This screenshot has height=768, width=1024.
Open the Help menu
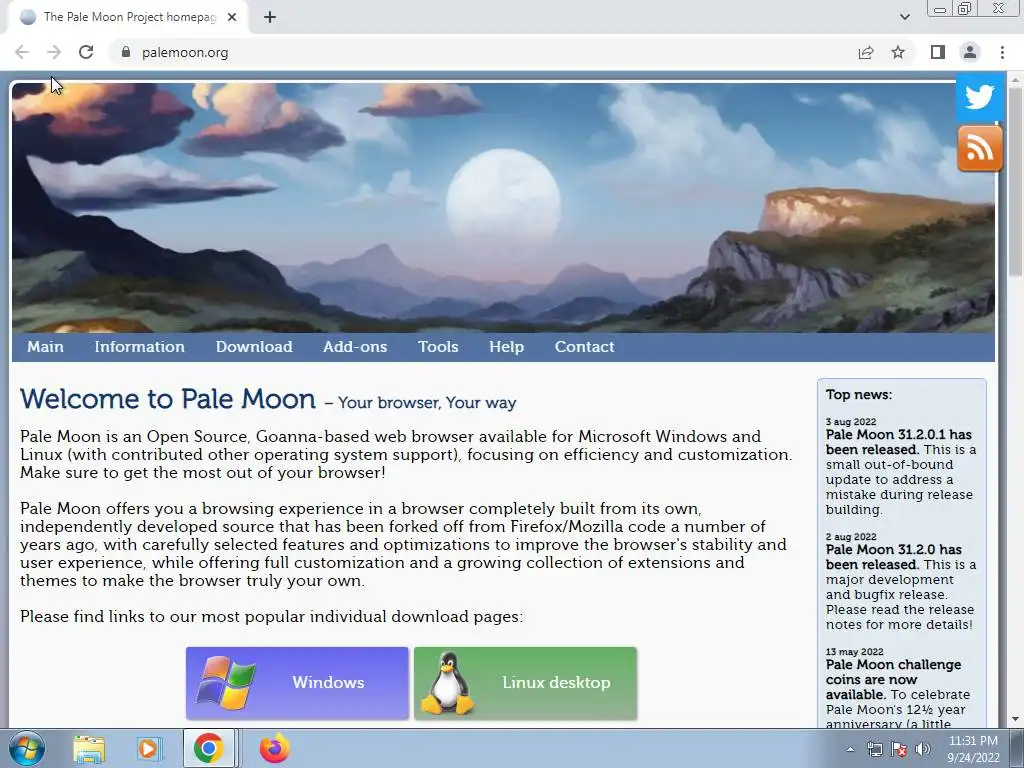[x=507, y=347]
